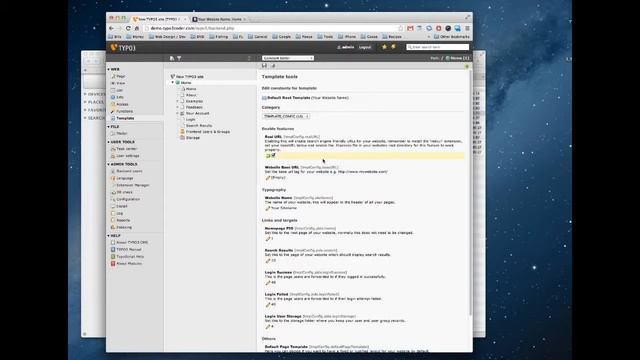Open the List module in the sidebar
Image resolution: width=640 pixels, height=360 pixels.
coord(120,90)
